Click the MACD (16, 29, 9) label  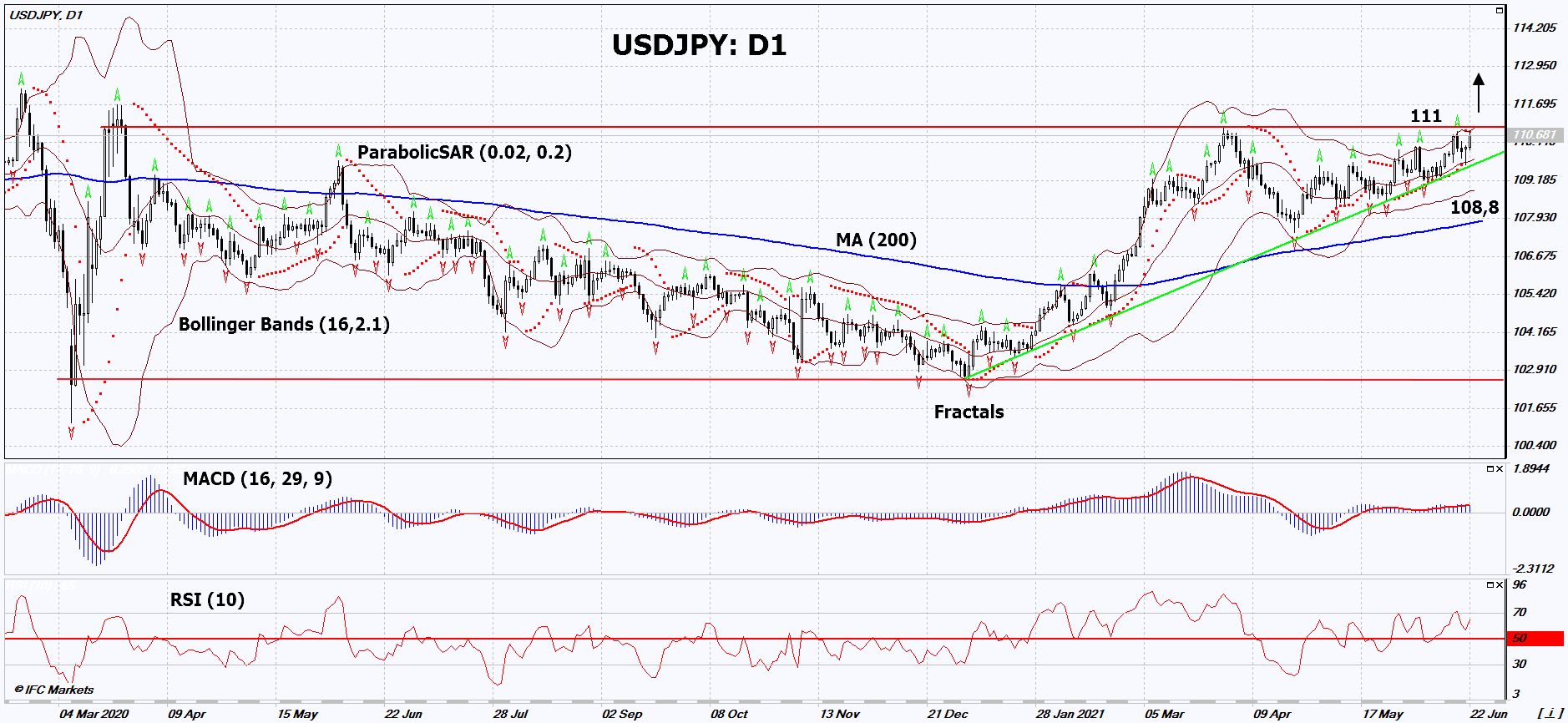pyautogui.click(x=257, y=478)
